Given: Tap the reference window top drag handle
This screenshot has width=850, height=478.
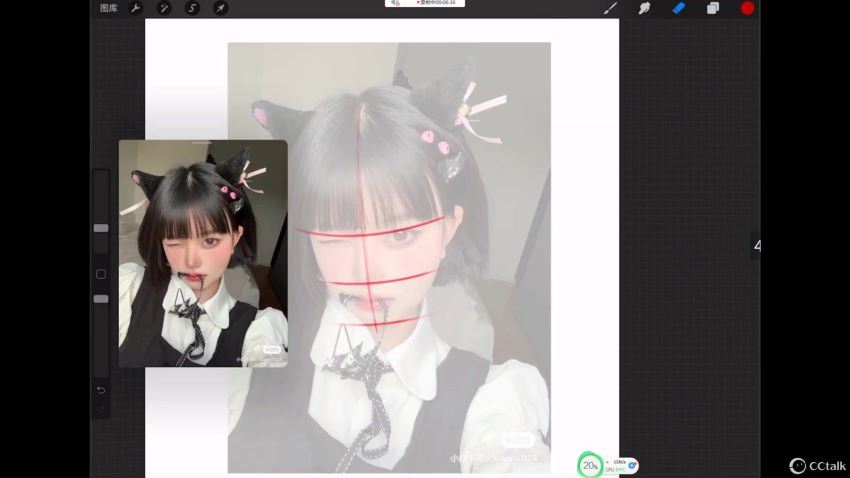Looking at the screenshot, I should [202, 143].
